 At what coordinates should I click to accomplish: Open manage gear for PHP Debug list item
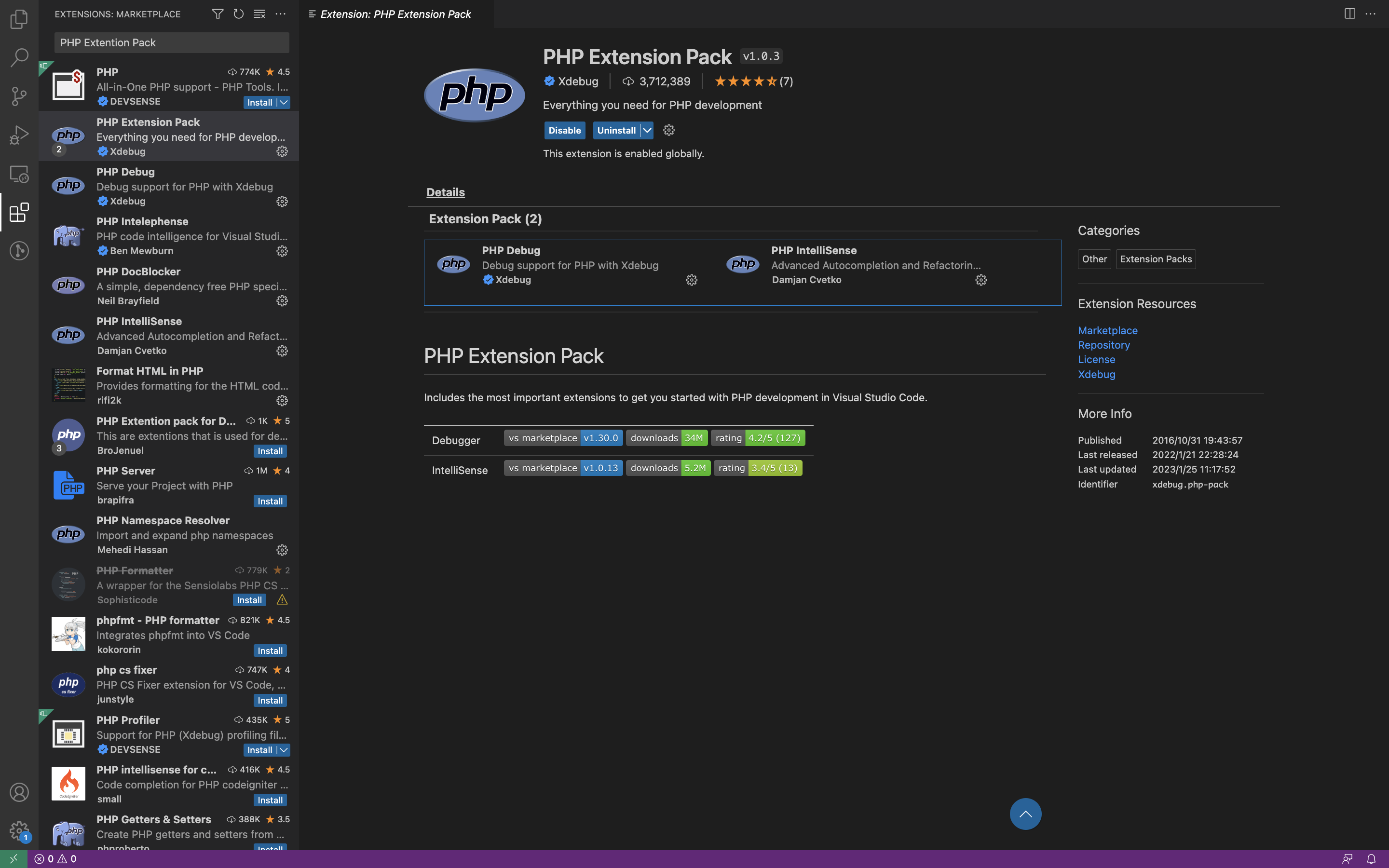pos(282,202)
